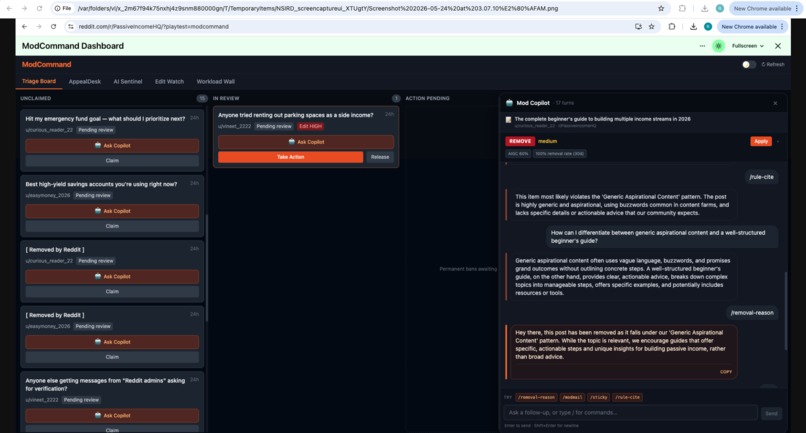Open profile avatar in the reddit.com toolbar

[x=708, y=27]
